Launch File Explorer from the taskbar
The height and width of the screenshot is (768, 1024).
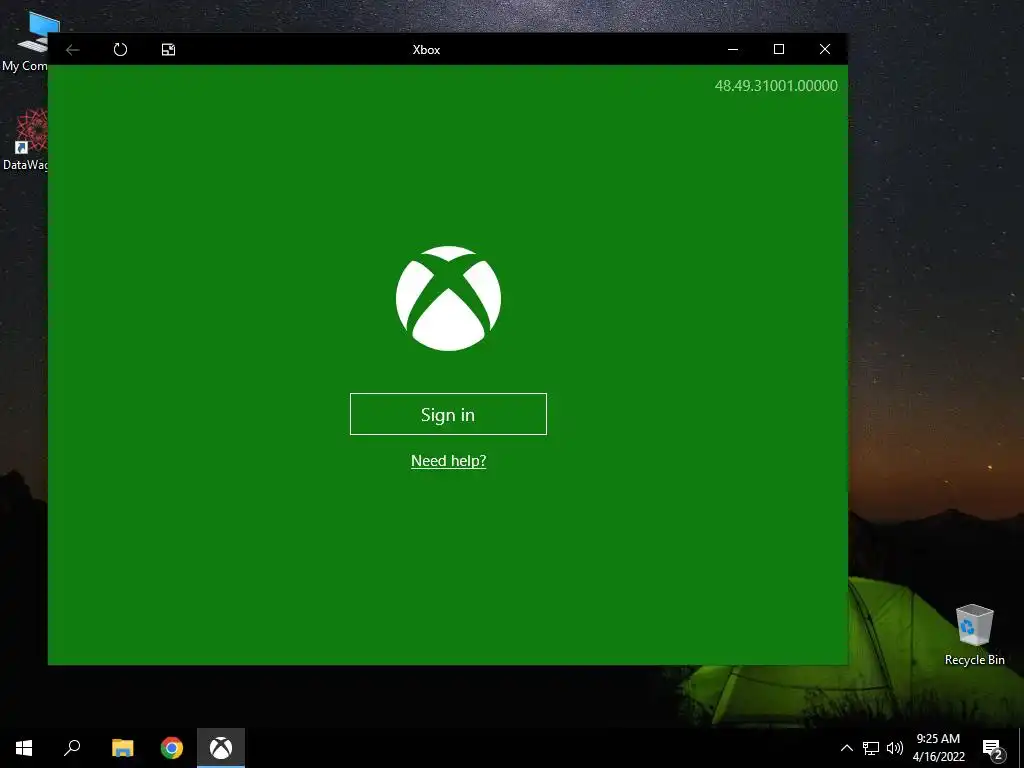tap(122, 748)
